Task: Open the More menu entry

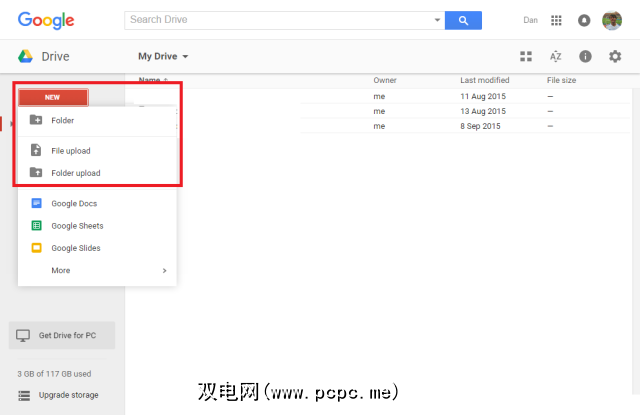Action: [x=97, y=271]
